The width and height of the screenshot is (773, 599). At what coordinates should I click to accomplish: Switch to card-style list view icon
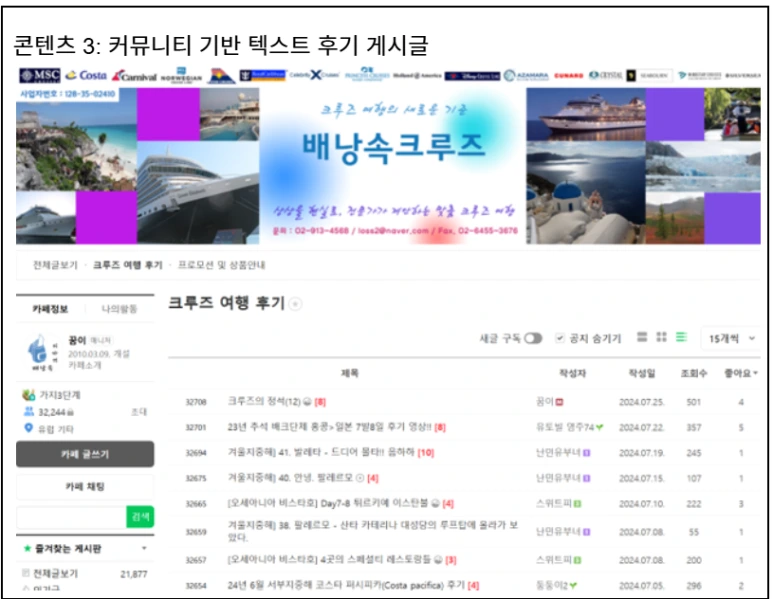coord(642,337)
